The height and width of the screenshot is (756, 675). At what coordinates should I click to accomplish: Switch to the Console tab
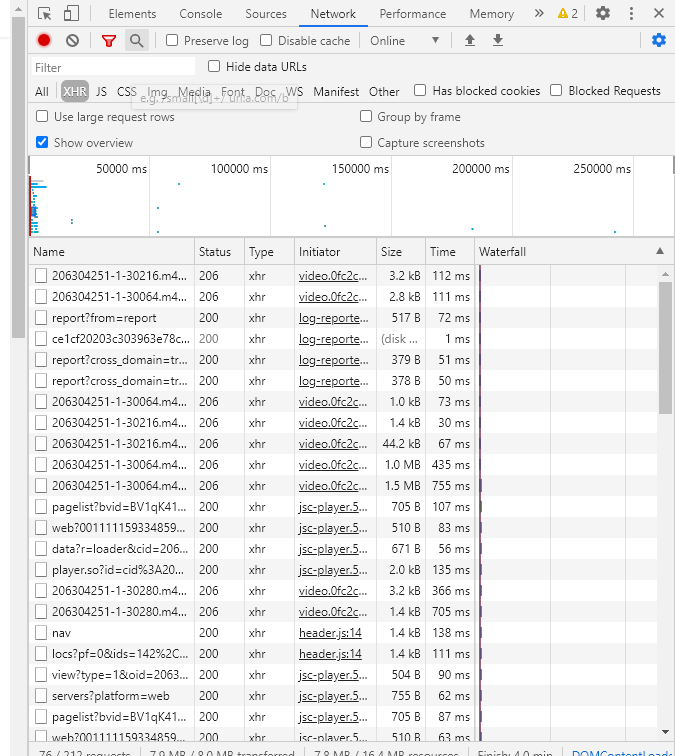pos(201,14)
